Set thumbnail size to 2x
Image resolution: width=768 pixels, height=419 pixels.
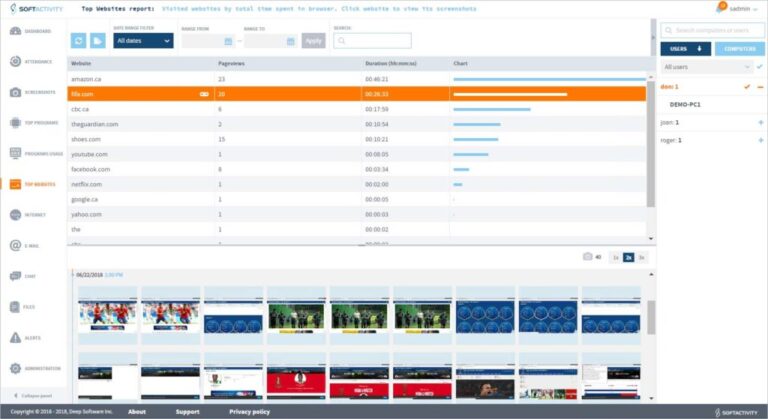pos(628,257)
